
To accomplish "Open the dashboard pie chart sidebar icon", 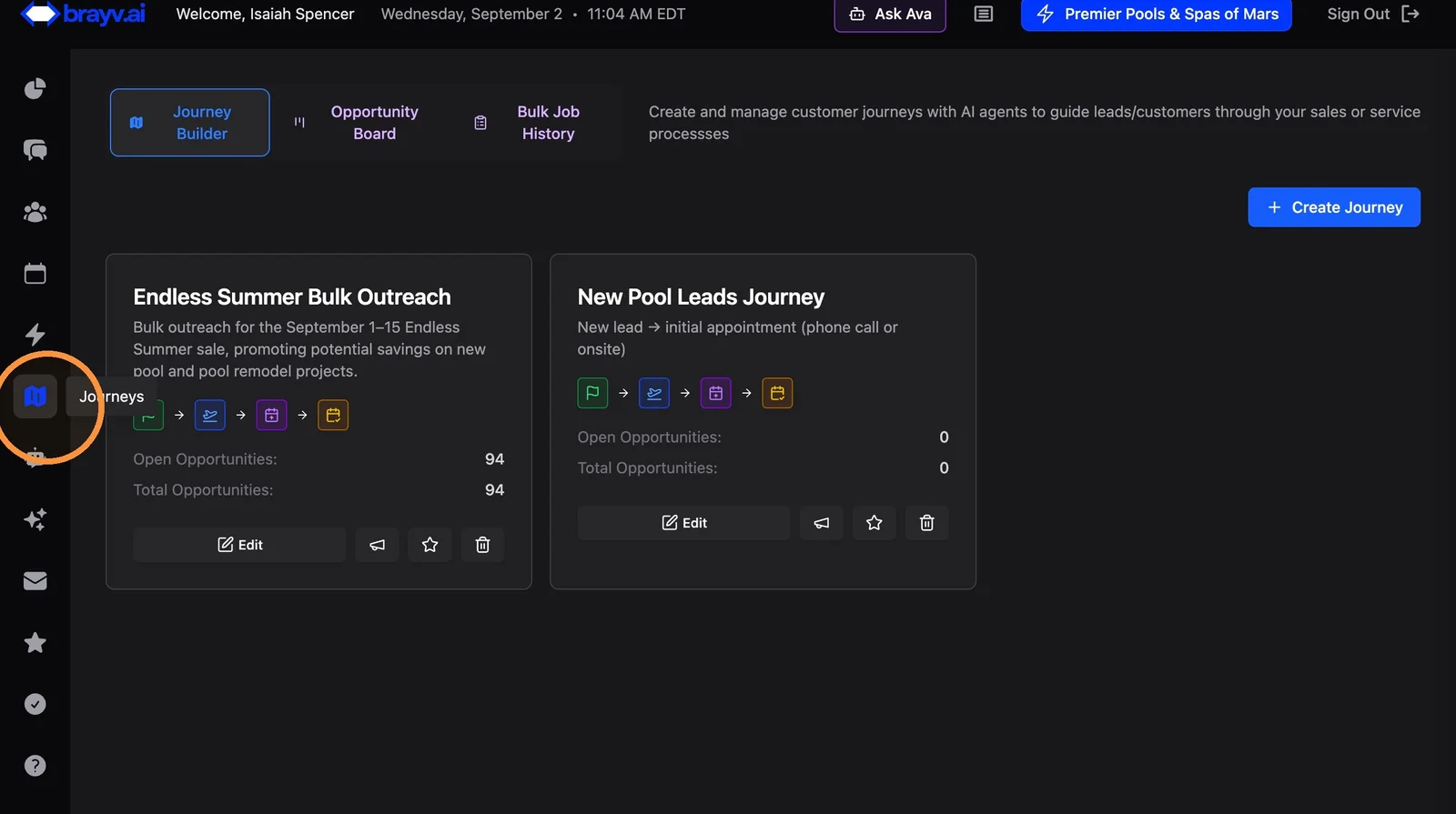I will tap(35, 88).
